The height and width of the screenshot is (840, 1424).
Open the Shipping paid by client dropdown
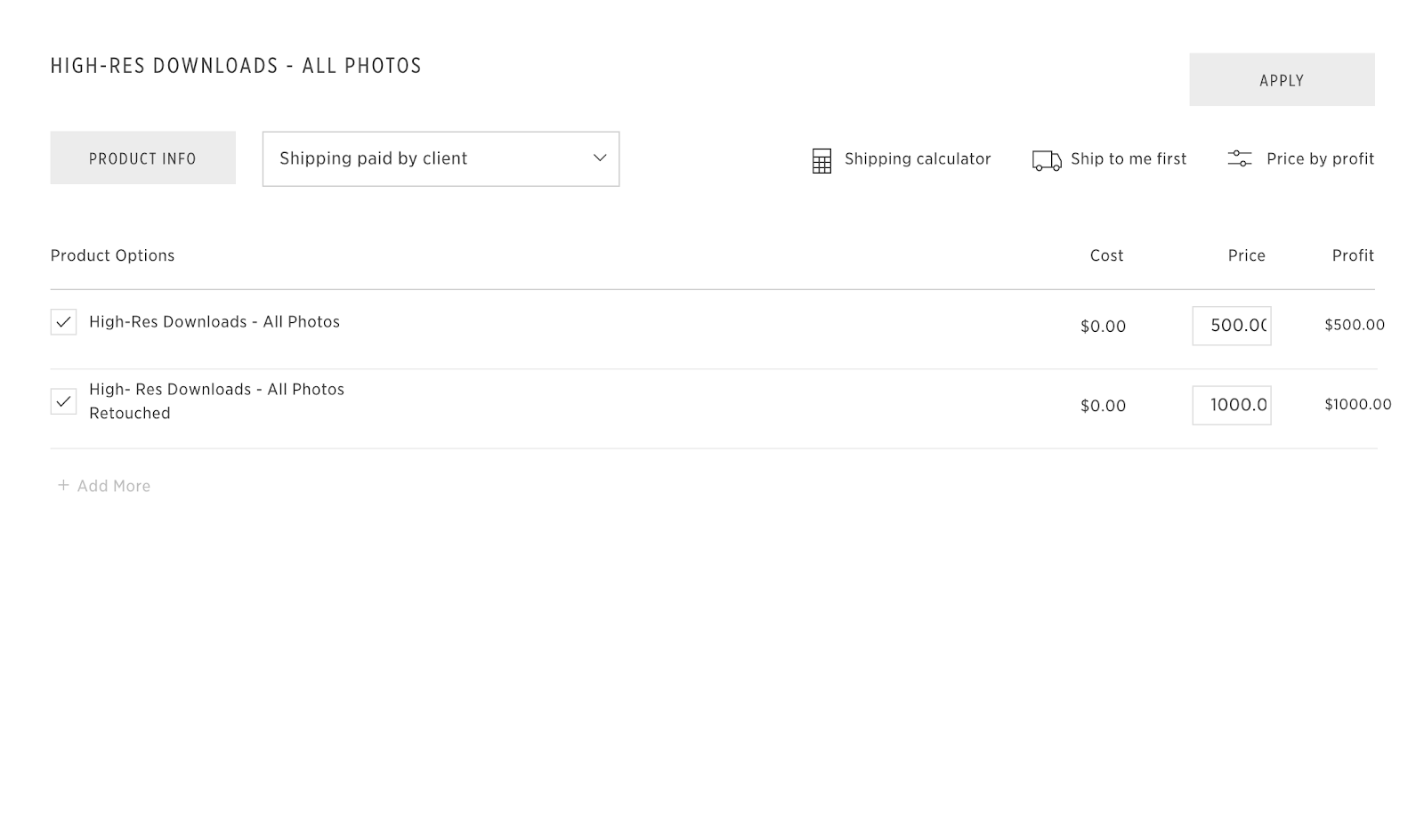tap(427, 158)
